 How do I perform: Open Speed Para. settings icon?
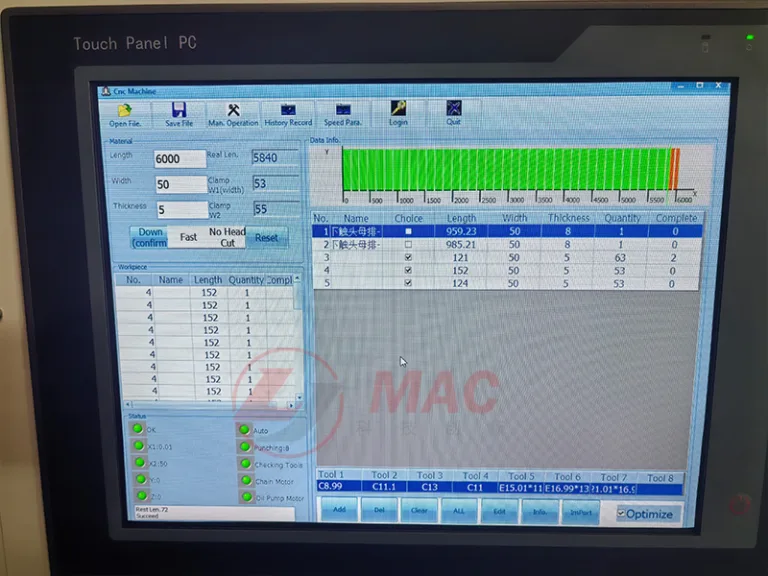343,110
